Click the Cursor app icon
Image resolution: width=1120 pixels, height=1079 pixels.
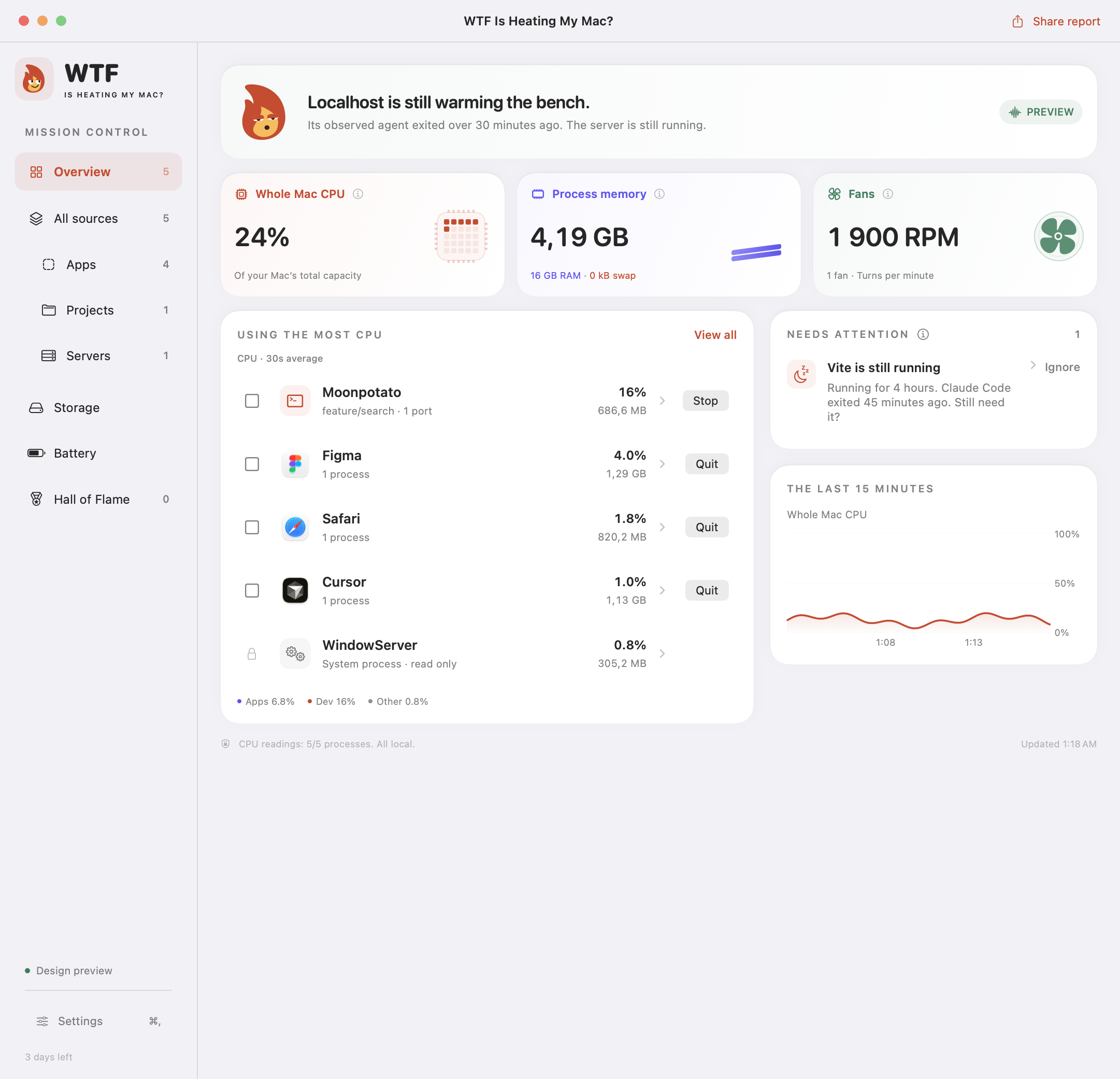(x=295, y=590)
